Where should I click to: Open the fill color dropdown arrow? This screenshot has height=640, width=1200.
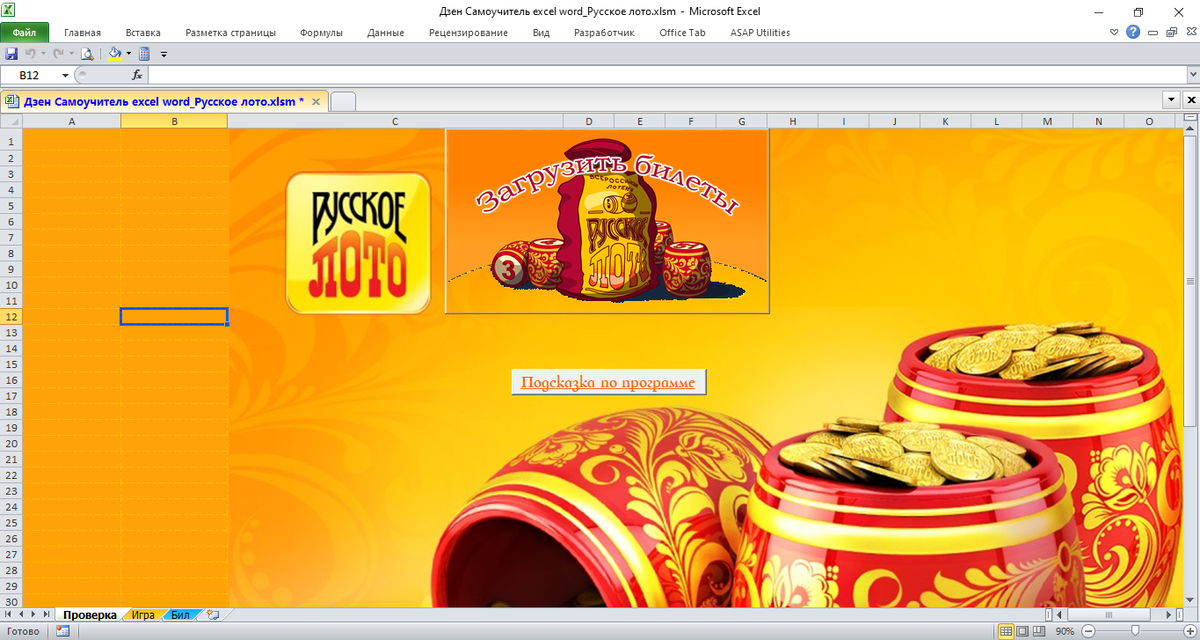click(x=129, y=53)
